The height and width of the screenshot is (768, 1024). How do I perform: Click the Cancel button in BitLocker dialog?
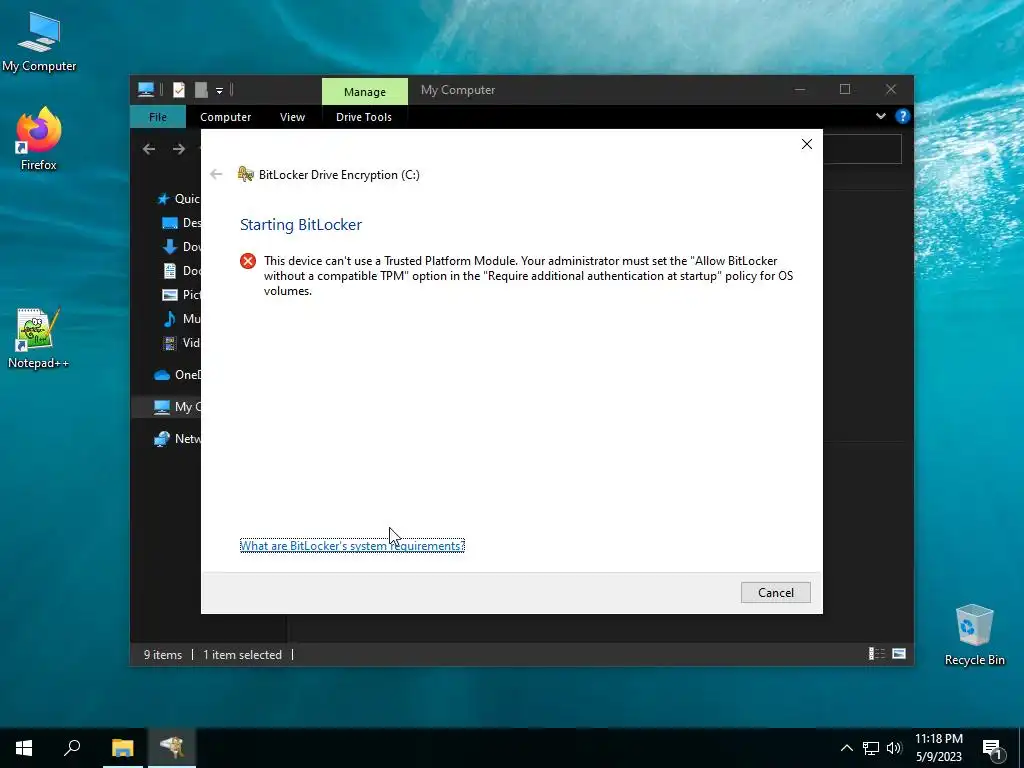pyautogui.click(x=775, y=592)
